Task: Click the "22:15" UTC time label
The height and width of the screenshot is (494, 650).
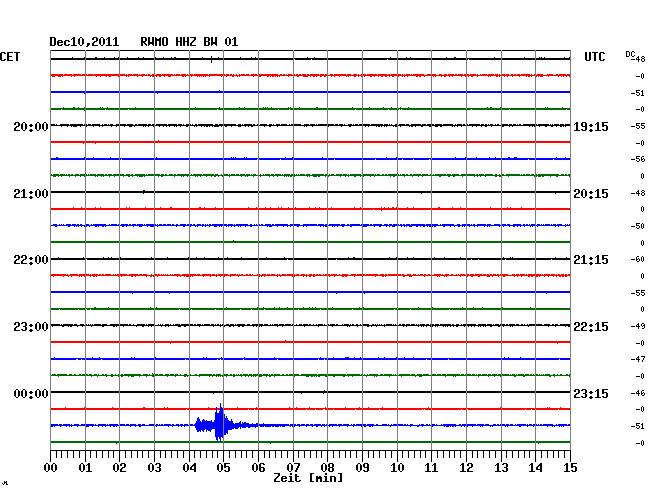Action: pos(591,327)
